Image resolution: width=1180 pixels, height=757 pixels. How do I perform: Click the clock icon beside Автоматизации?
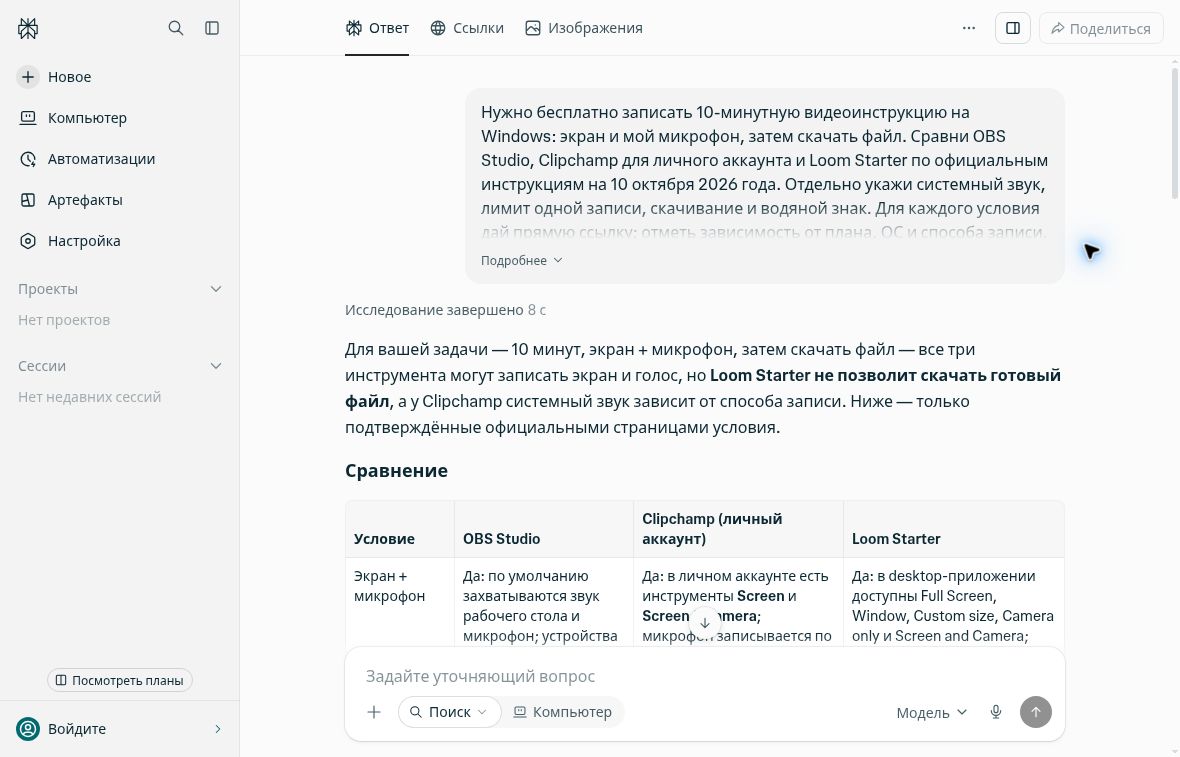28,159
